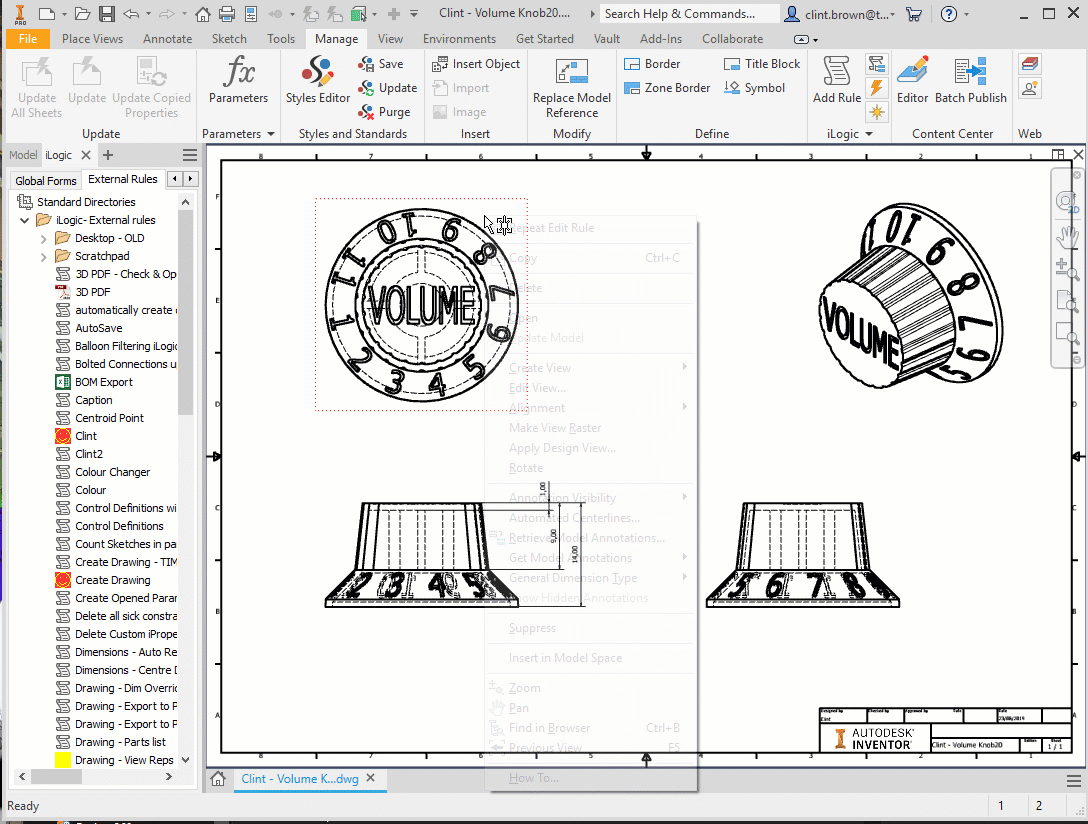Click Batch Publish in Content Center
Viewport: 1088px width, 824px height.
(970, 80)
